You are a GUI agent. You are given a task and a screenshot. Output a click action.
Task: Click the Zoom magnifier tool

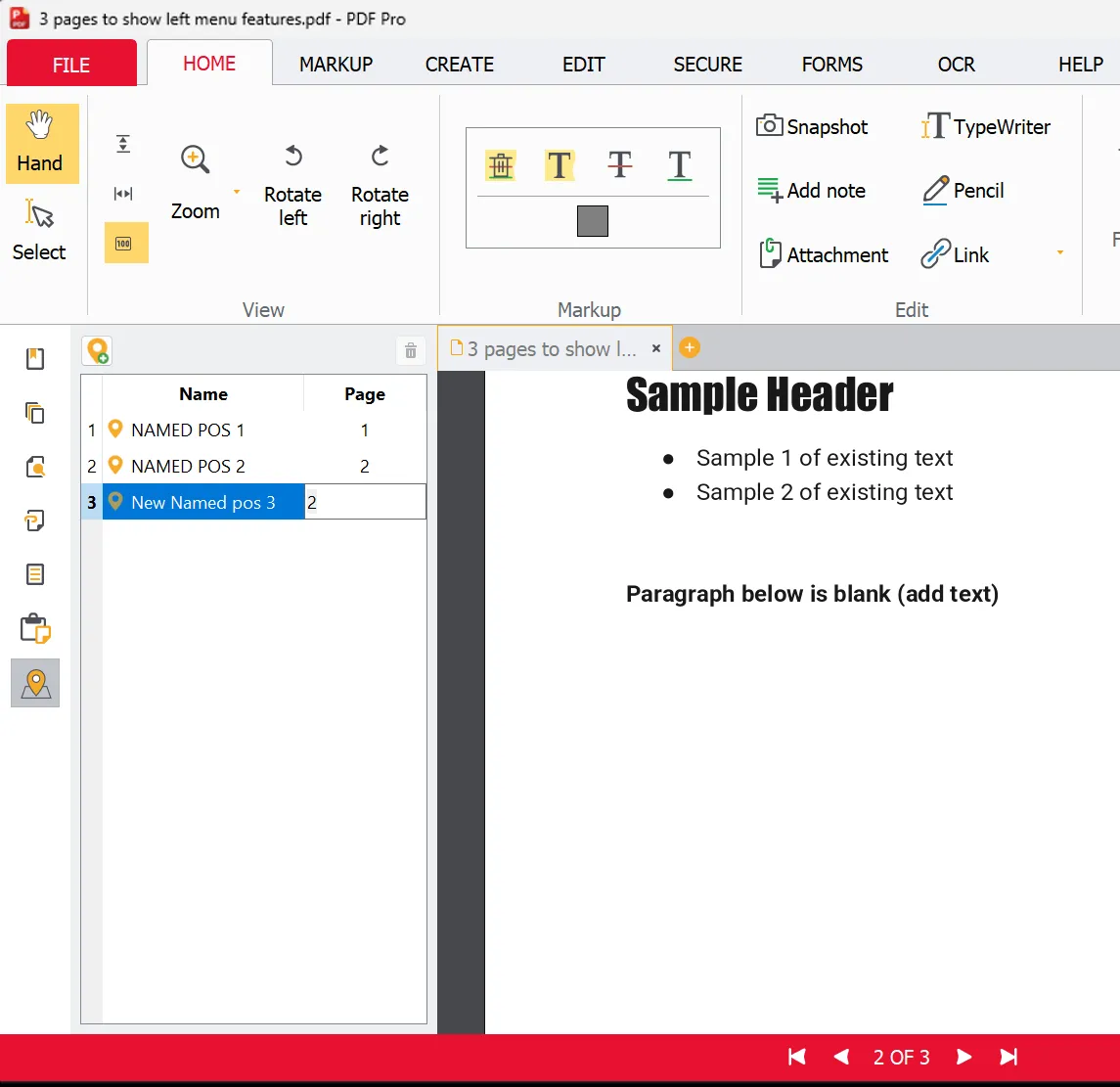point(195,182)
